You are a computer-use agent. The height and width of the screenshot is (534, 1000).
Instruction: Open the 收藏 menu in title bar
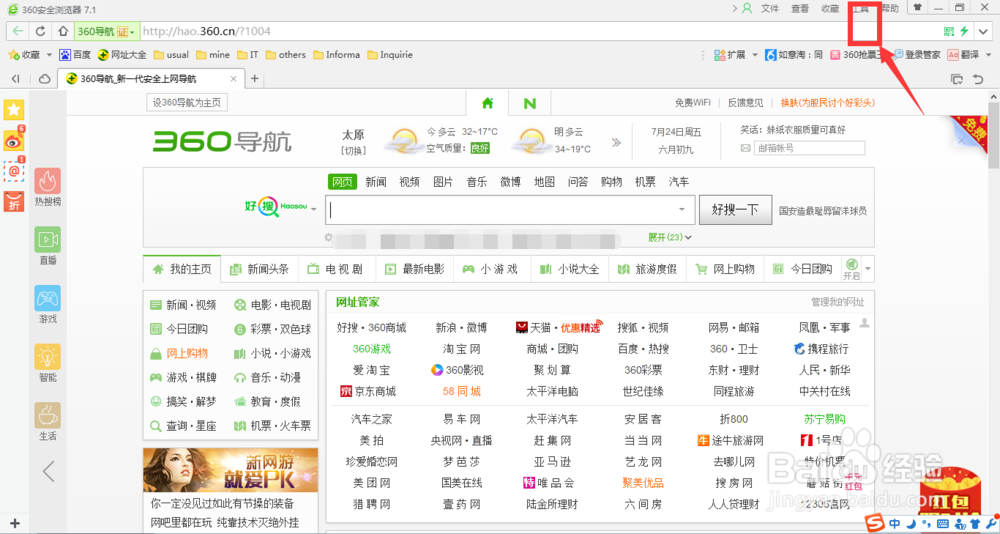(830, 8)
